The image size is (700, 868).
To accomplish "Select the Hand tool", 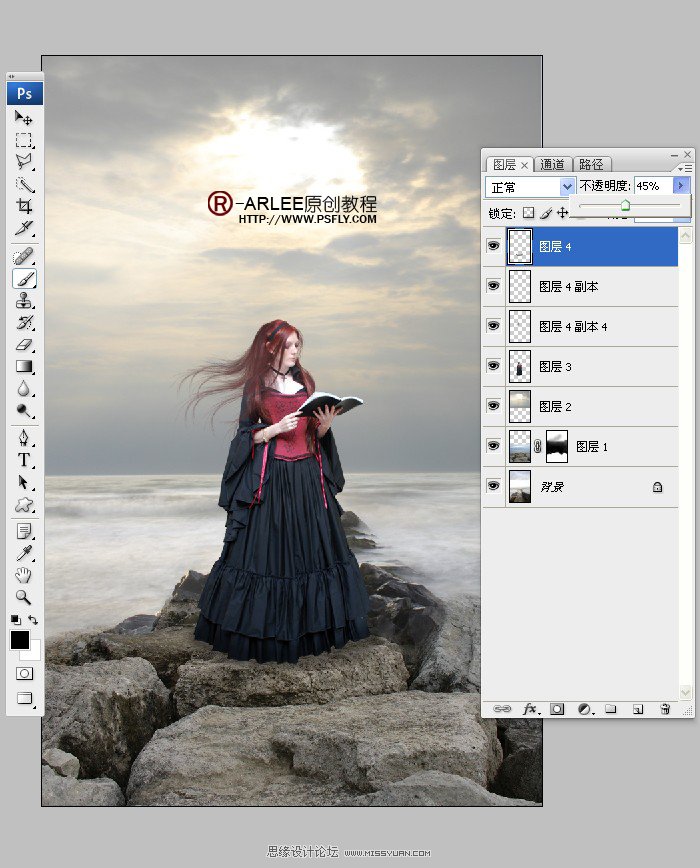I will pyautogui.click(x=23, y=575).
